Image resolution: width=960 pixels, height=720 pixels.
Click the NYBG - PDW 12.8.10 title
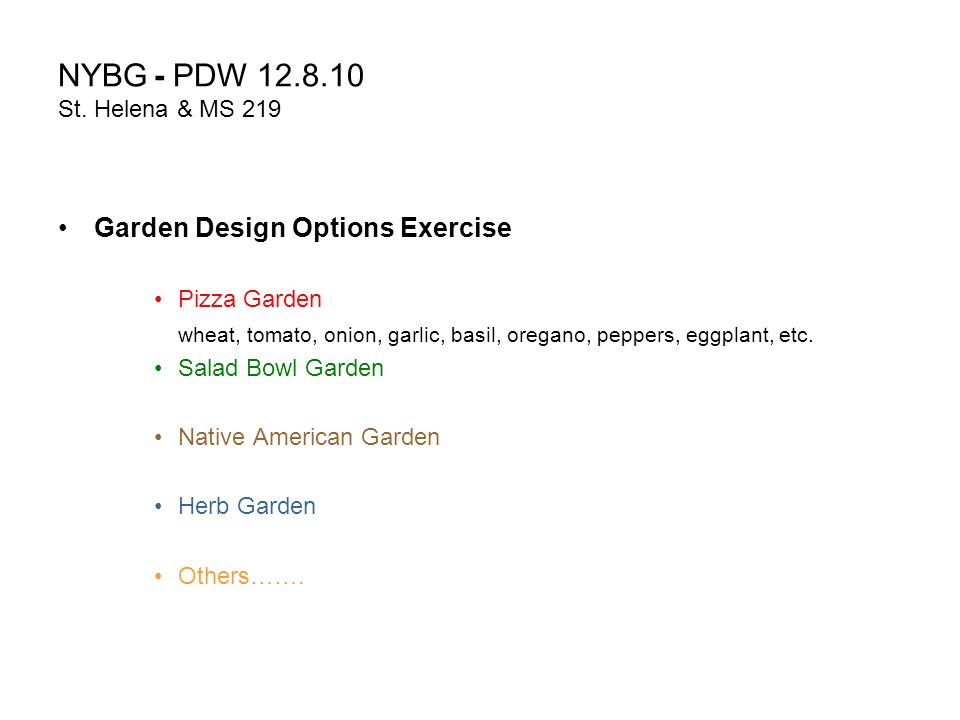[x=211, y=76]
